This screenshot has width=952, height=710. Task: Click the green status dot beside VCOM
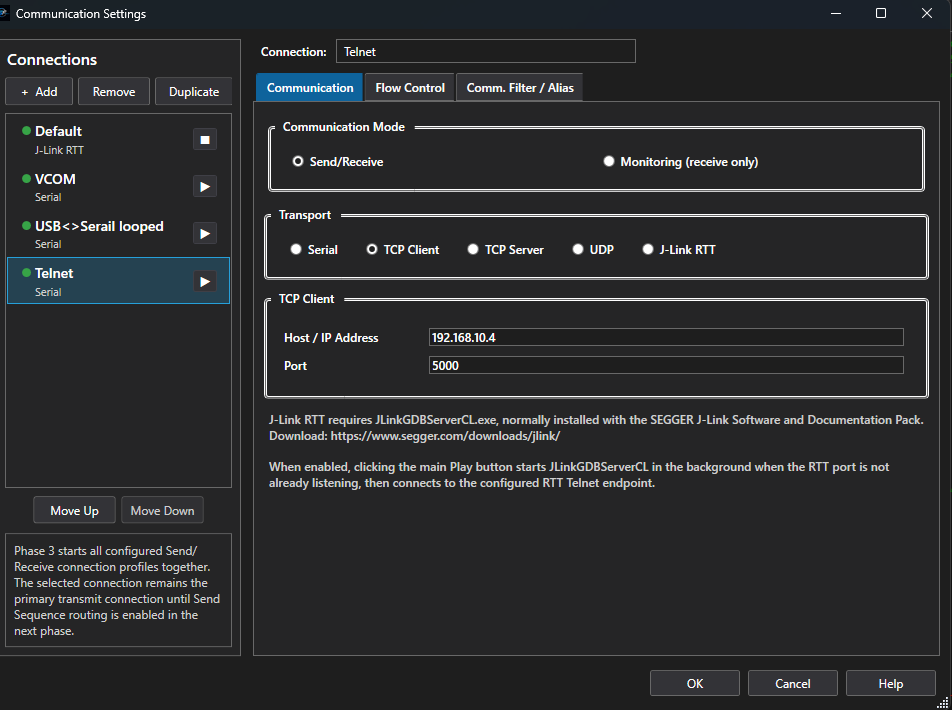pyautogui.click(x=26, y=179)
